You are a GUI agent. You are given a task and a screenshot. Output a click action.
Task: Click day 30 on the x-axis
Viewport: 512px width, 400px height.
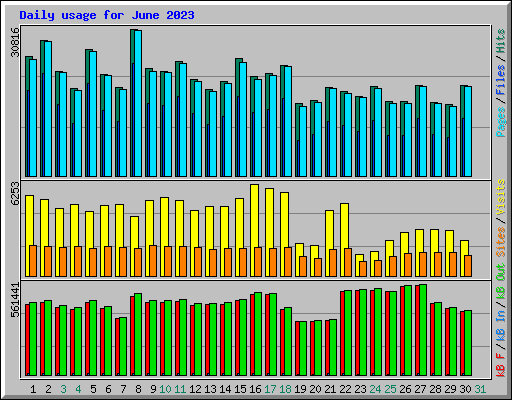(465, 389)
